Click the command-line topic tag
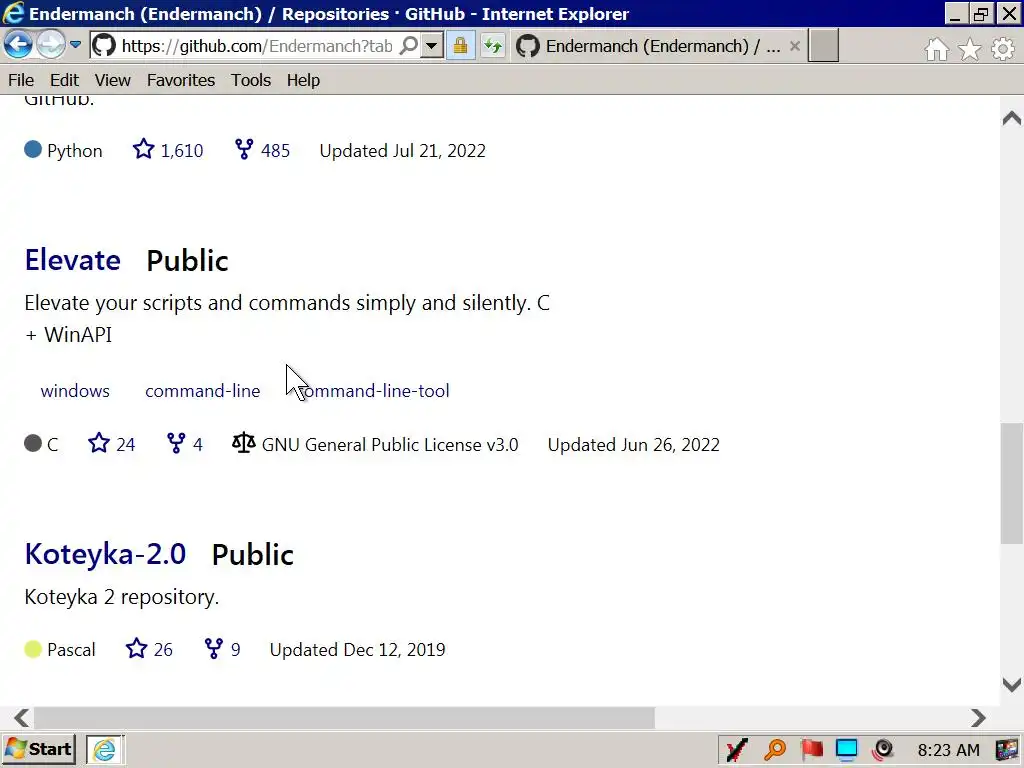 pyautogui.click(x=202, y=391)
